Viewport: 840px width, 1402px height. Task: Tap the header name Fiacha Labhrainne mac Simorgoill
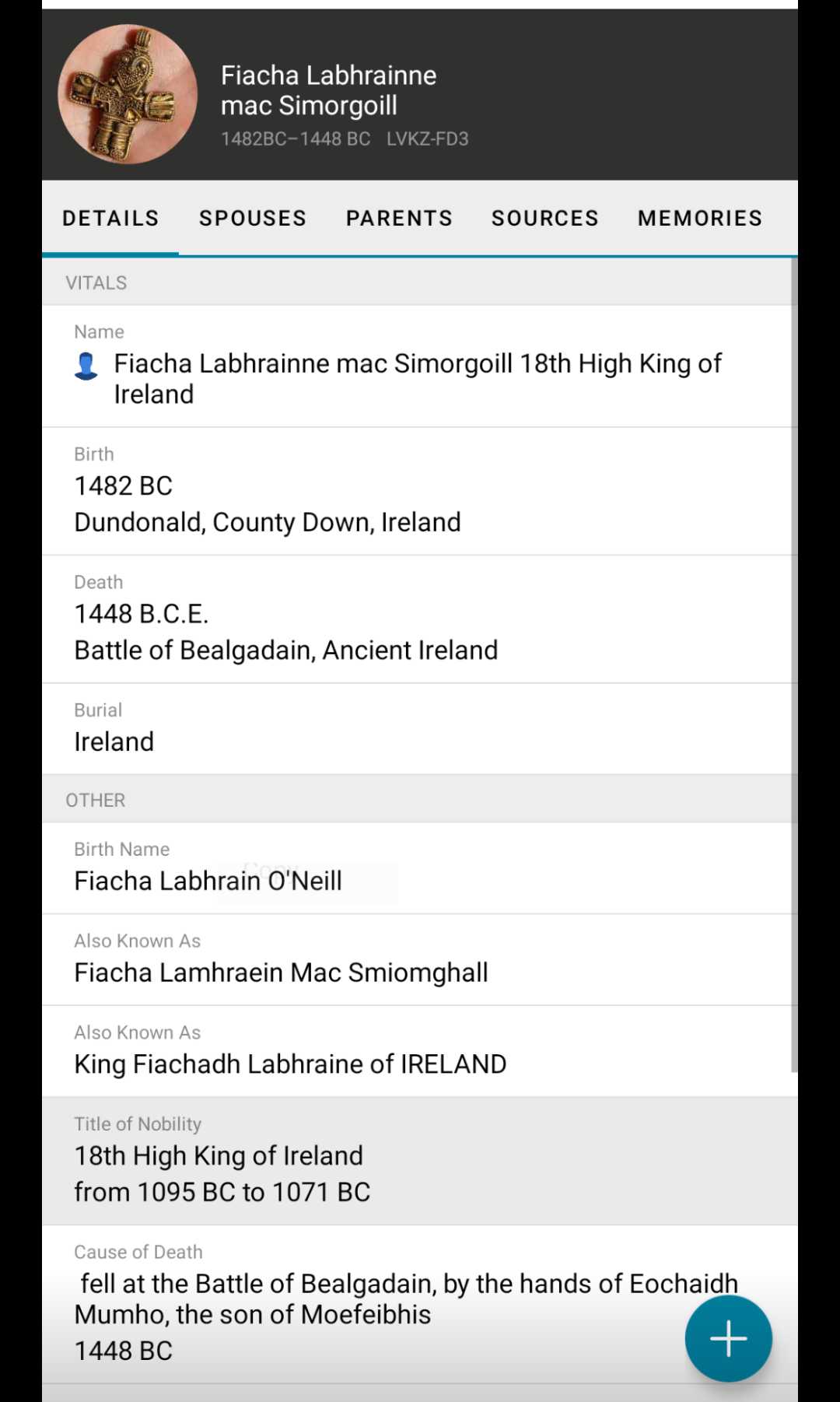click(x=328, y=90)
